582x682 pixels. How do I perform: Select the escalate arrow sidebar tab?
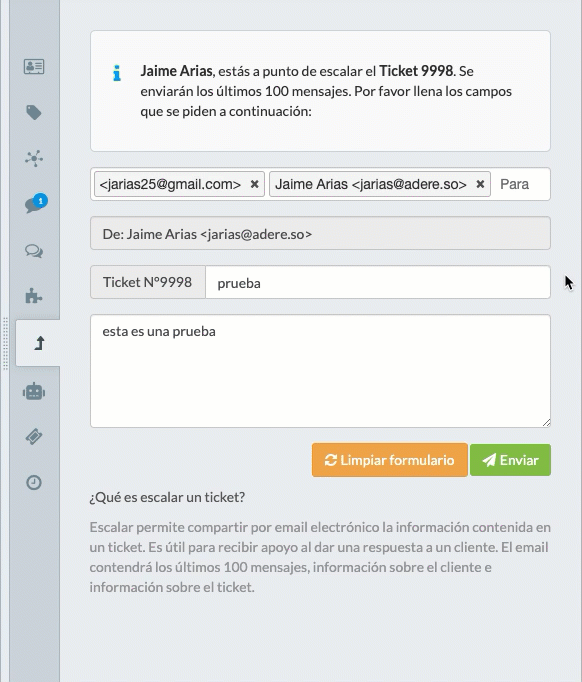pos(38,343)
